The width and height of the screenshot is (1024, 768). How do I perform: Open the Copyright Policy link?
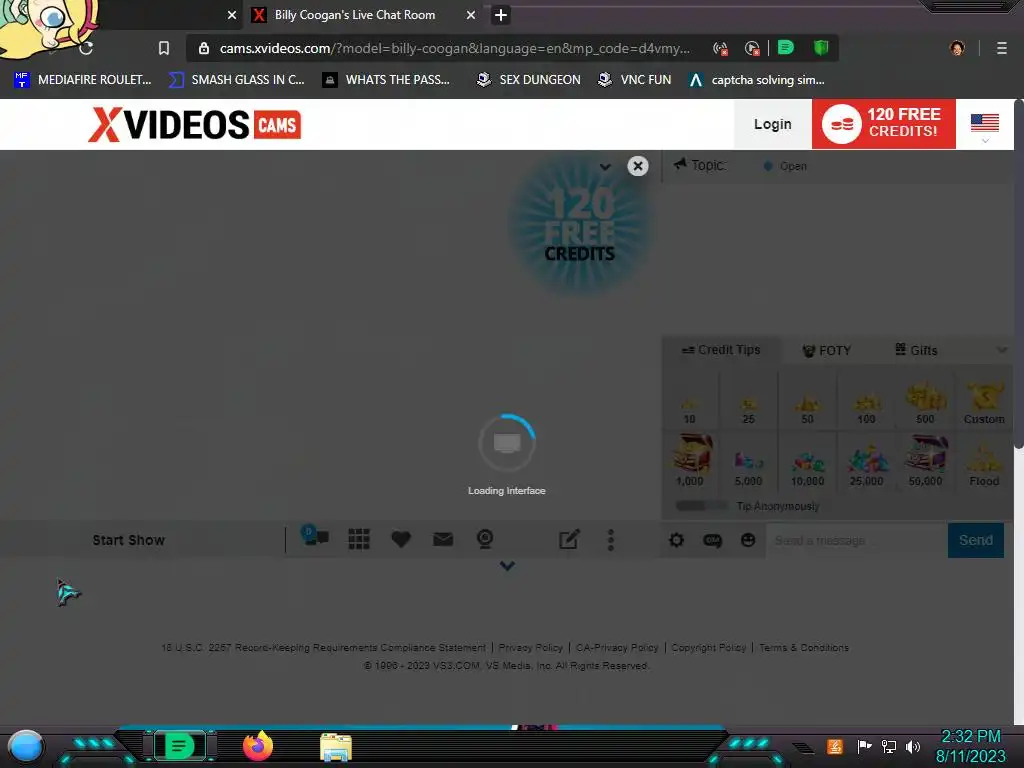[x=709, y=648]
